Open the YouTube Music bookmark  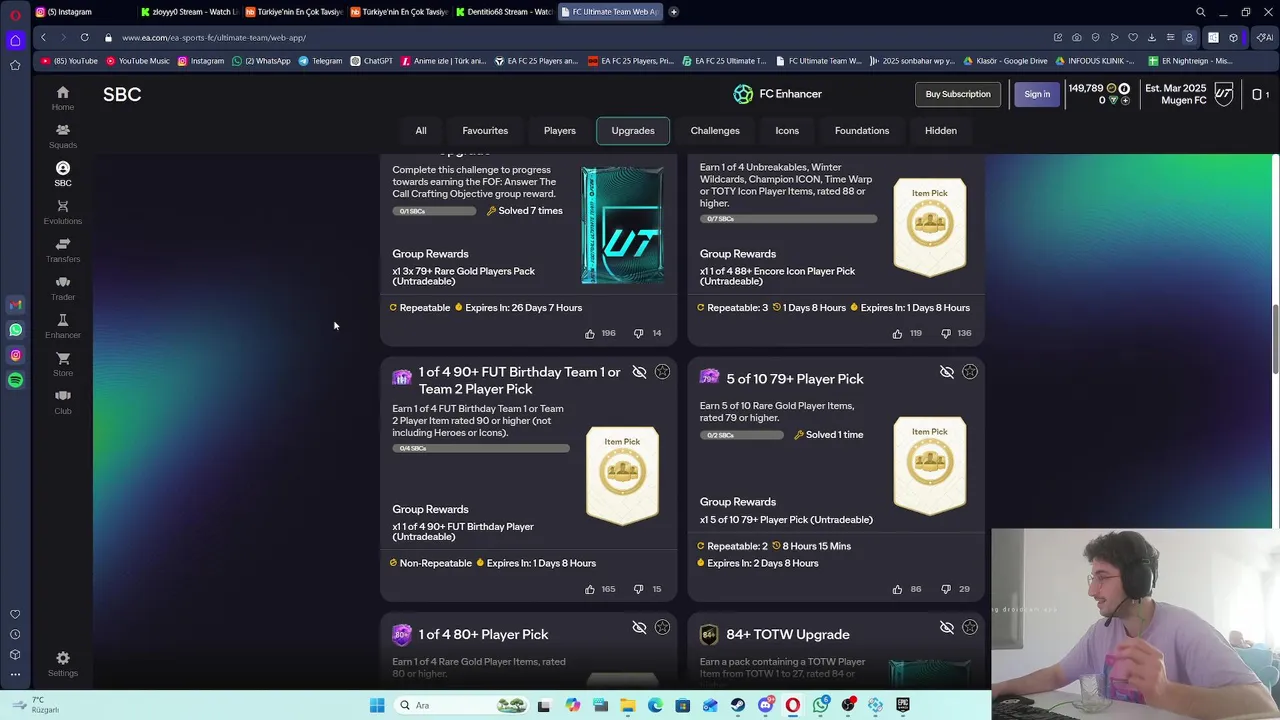[x=138, y=61]
